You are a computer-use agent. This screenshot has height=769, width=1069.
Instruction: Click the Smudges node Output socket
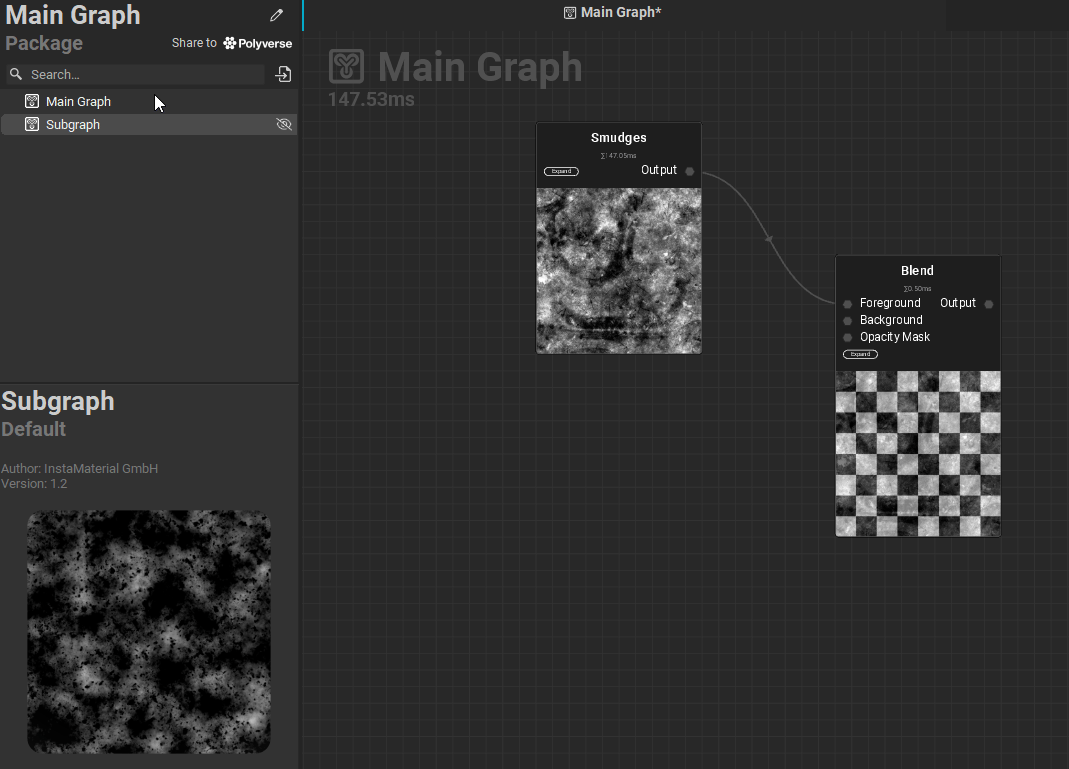(690, 171)
